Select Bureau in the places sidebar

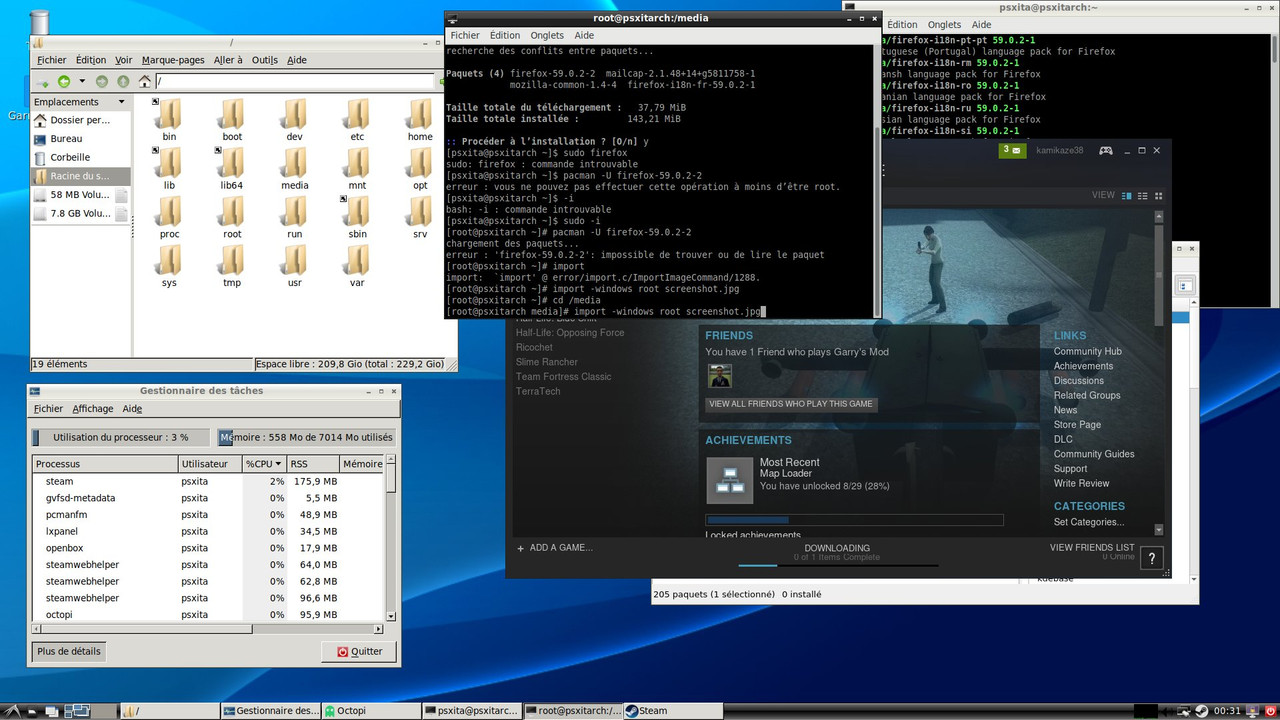point(80,139)
